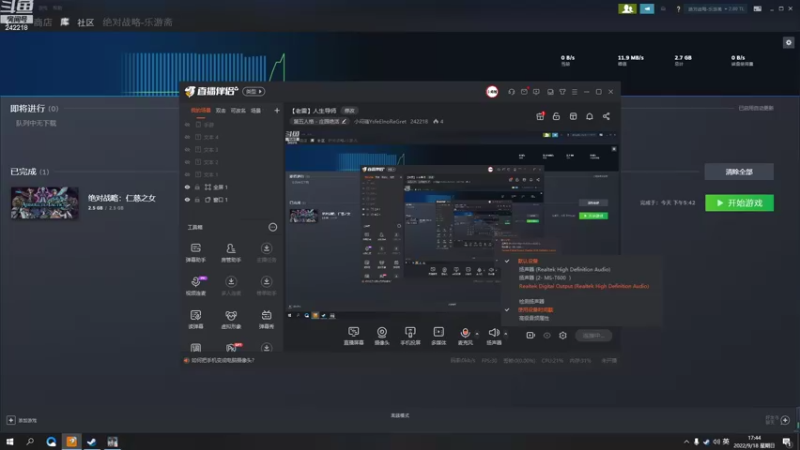Image resolution: width=800 pixels, height=450 pixels.
Task: Click the share icon in room bar
Action: click(606, 116)
